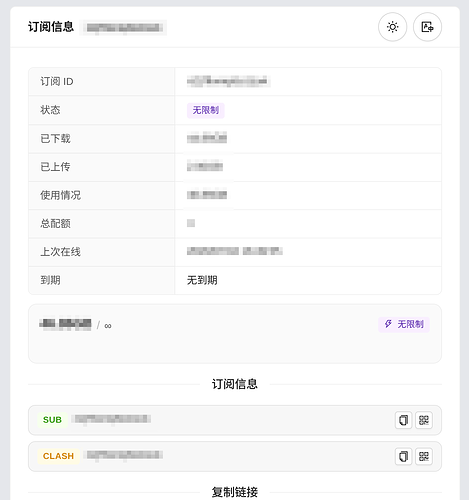Click the 到期 row label

(x=50, y=280)
